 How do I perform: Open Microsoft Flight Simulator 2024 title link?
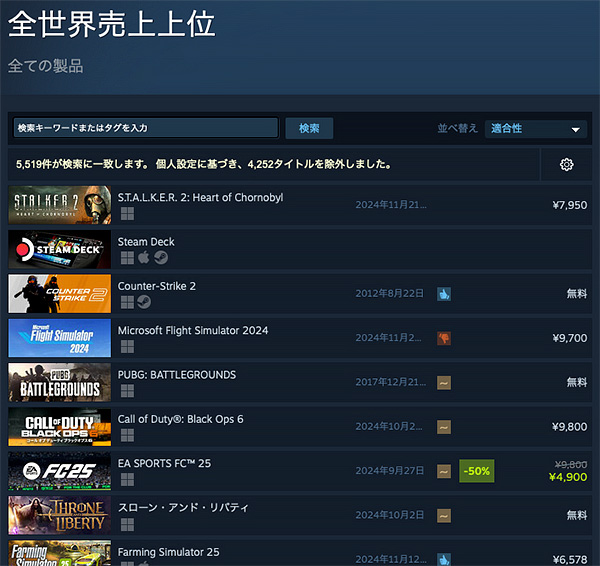[x=193, y=331]
